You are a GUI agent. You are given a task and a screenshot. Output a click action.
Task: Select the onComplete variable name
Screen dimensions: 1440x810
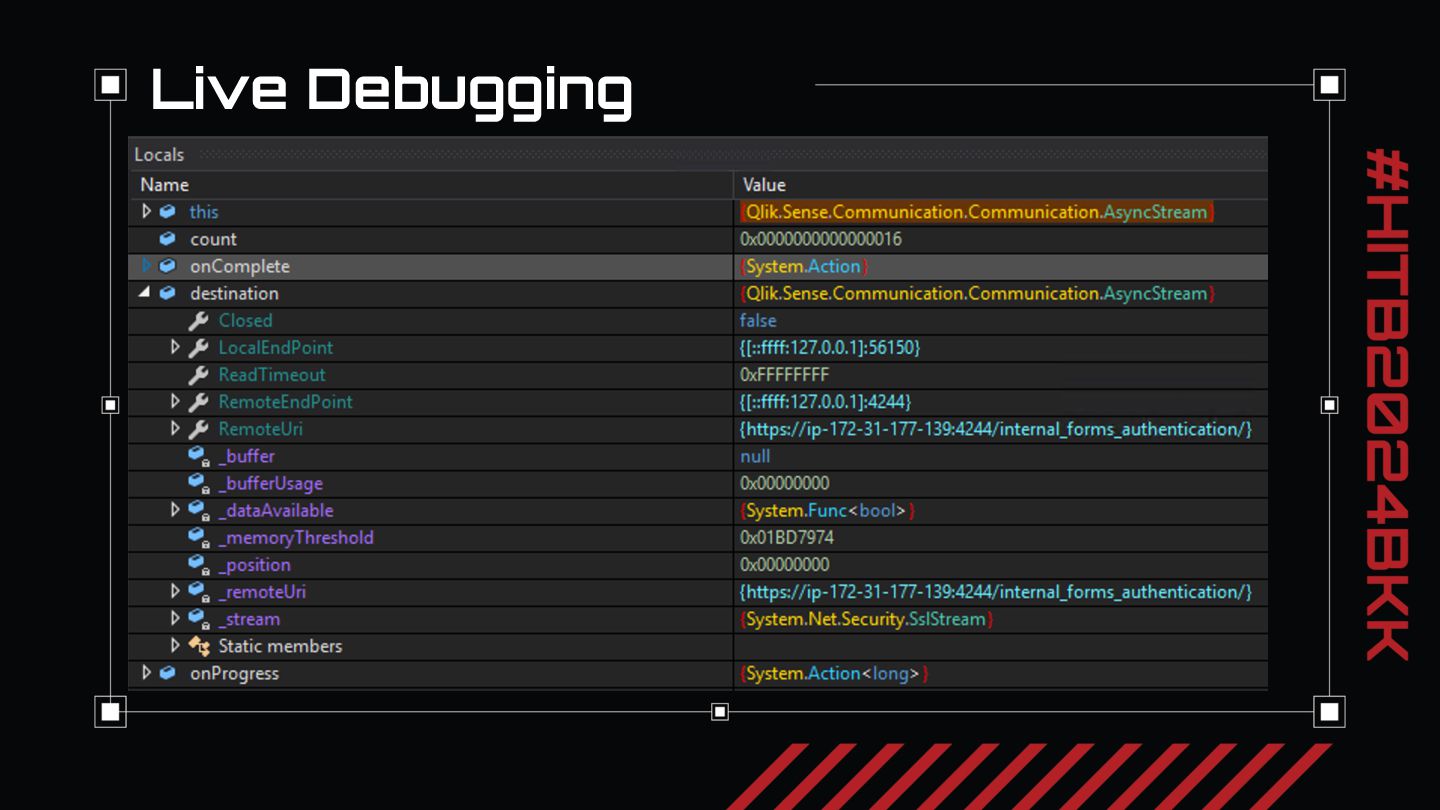point(240,266)
